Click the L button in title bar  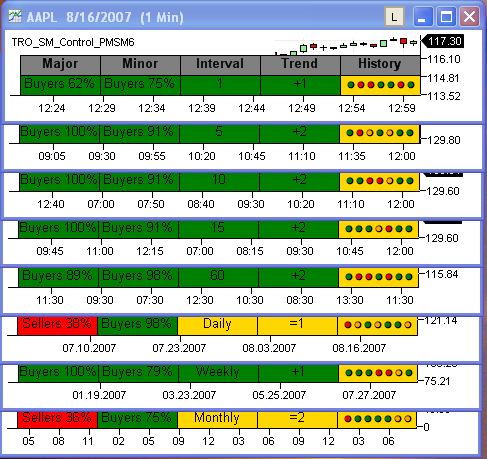point(394,17)
